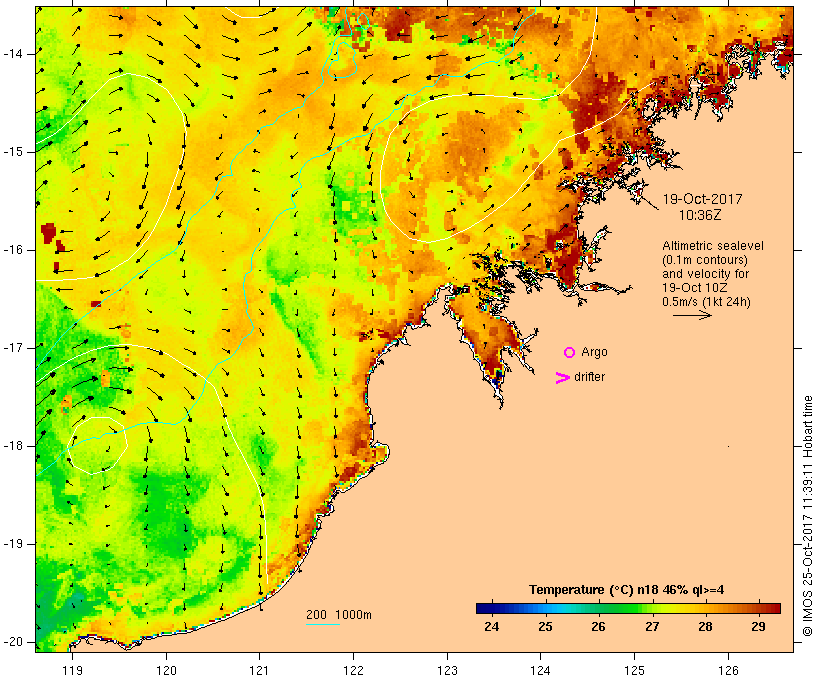Image resolution: width=820 pixels, height=680 pixels.
Task: Click the colorbar tick label '24'
Action: 492,627
